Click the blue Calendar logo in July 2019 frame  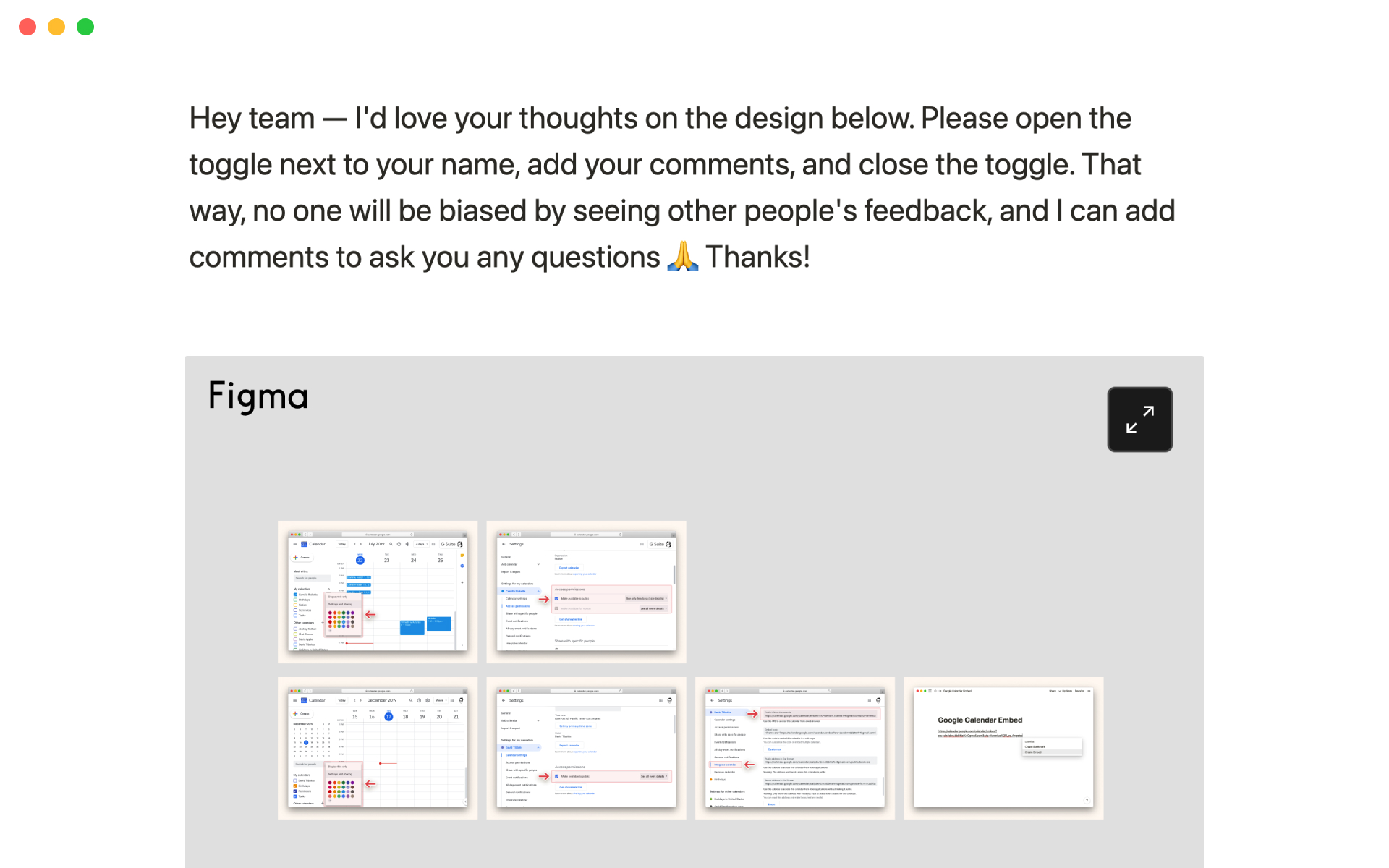304,544
